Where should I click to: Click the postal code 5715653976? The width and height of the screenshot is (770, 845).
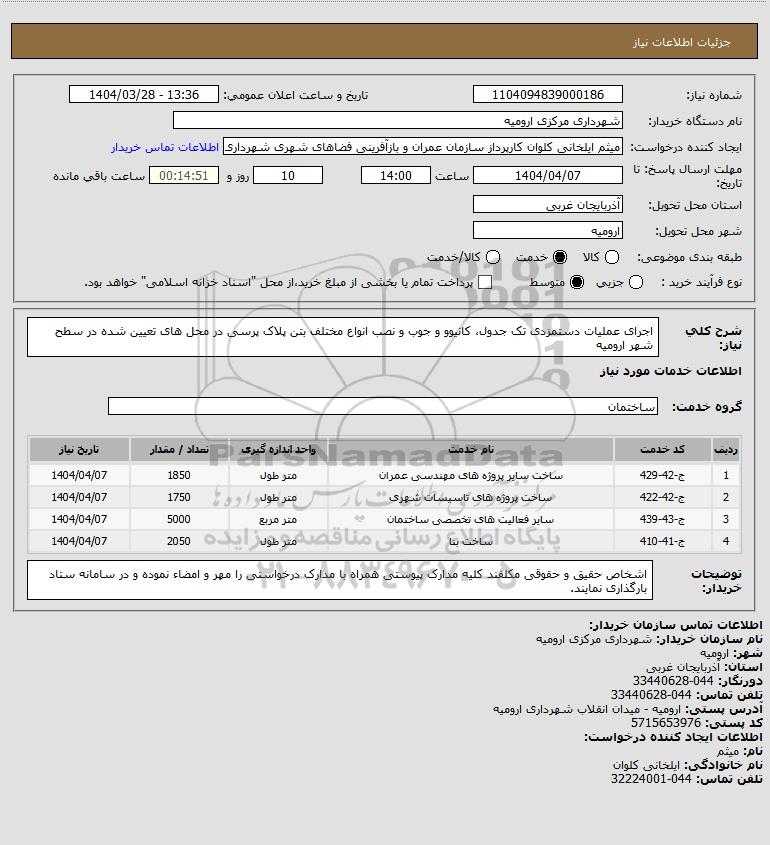pos(665,723)
